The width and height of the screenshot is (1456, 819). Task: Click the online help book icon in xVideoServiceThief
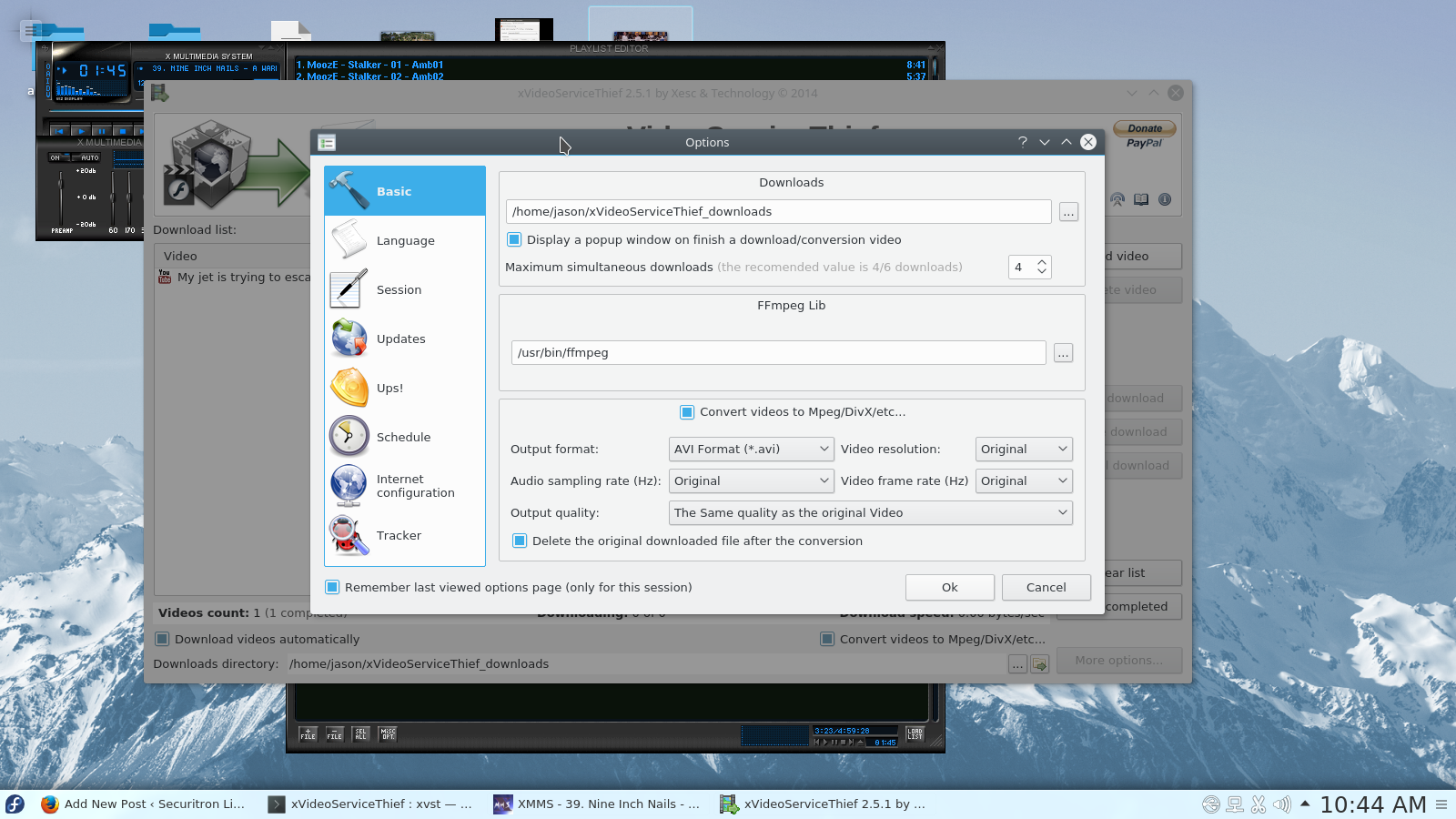[1141, 199]
